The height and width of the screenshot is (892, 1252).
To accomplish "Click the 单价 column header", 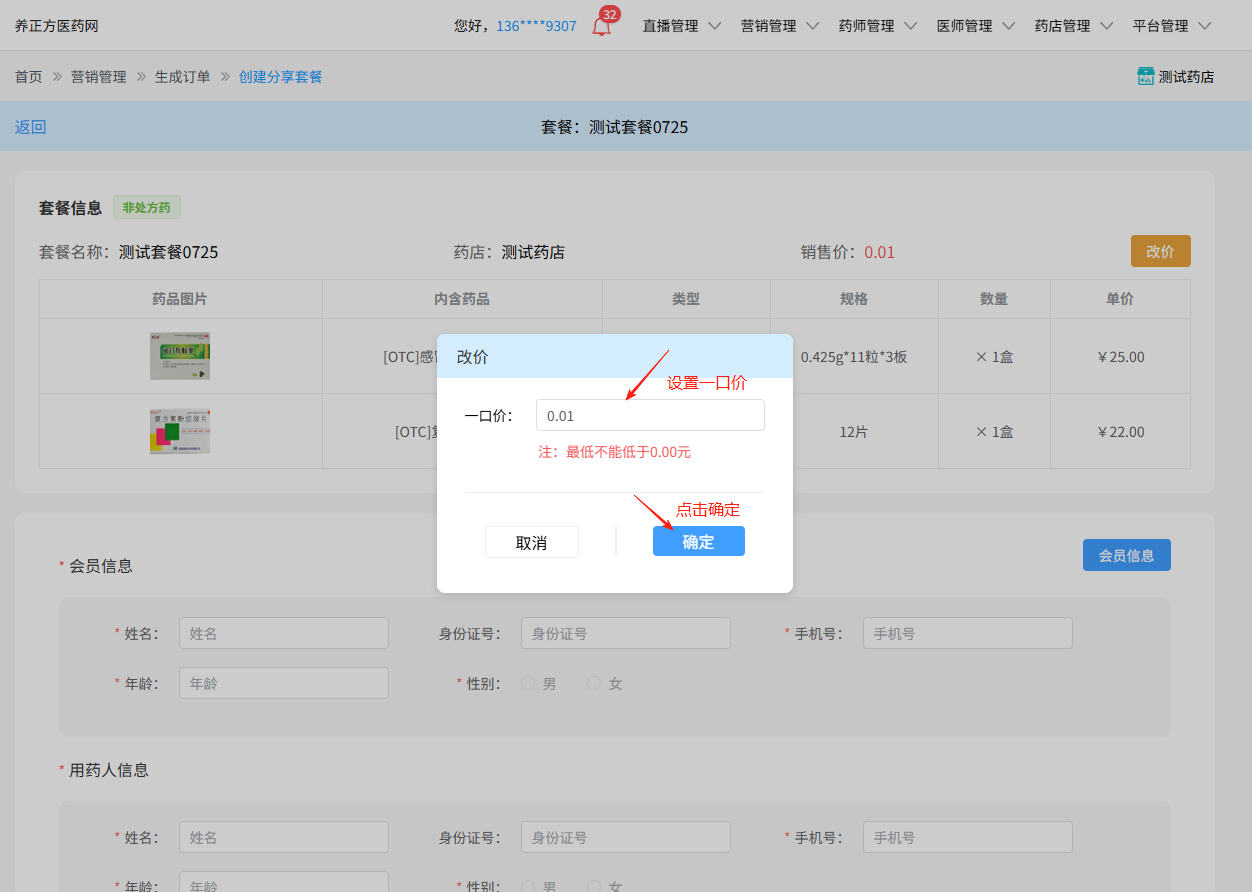I will click(1120, 299).
